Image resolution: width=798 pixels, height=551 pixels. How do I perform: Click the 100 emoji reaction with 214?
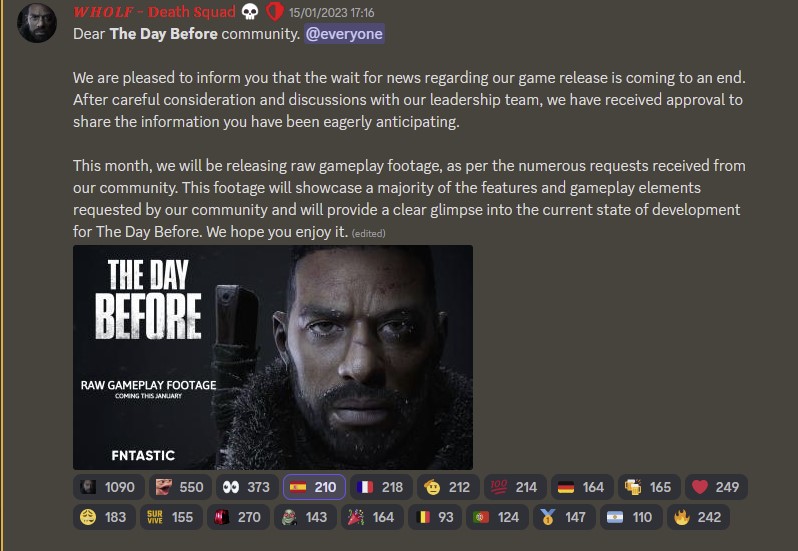coord(515,487)
